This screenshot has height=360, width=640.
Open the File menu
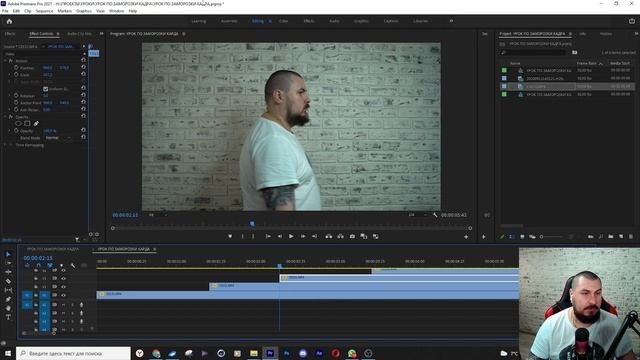click(x=5, y=11)
